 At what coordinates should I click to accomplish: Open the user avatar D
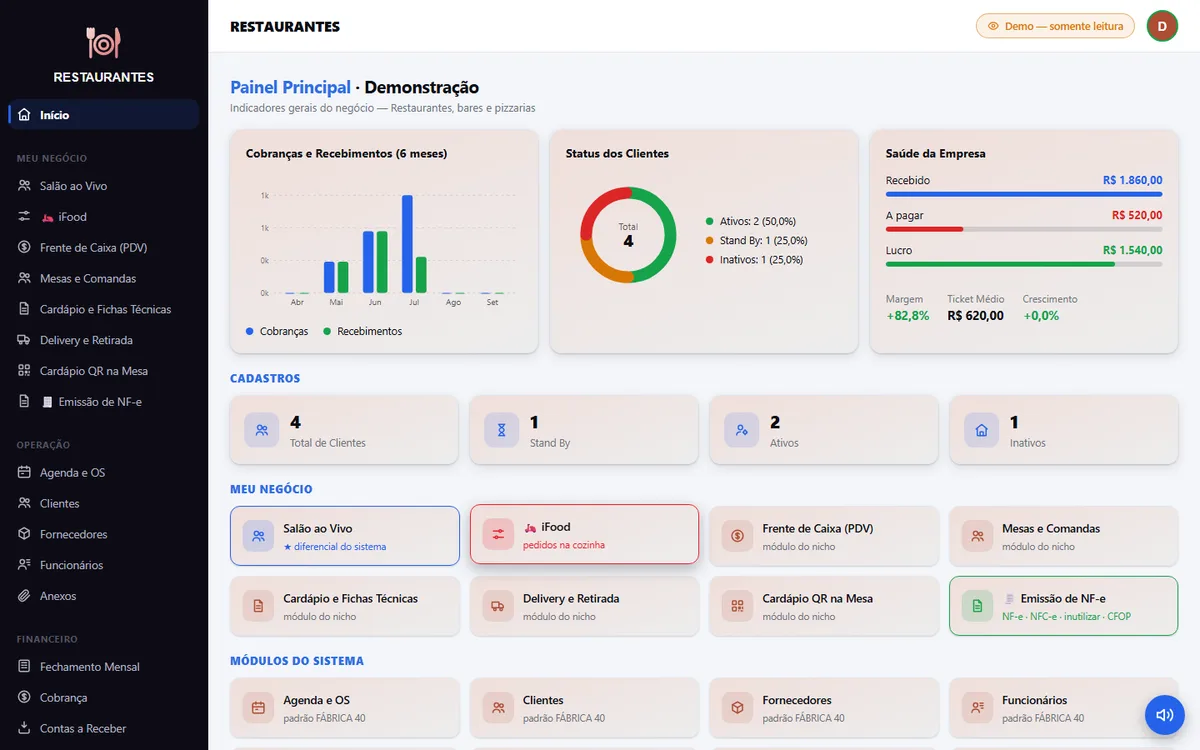click(x=1162, y=26)
